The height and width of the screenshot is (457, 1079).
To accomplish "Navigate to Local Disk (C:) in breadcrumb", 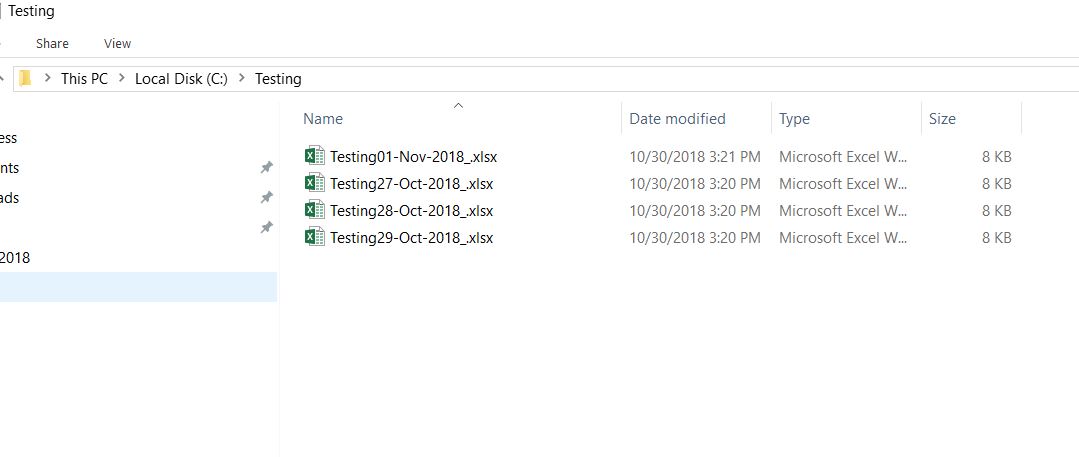I will (181, 78).
